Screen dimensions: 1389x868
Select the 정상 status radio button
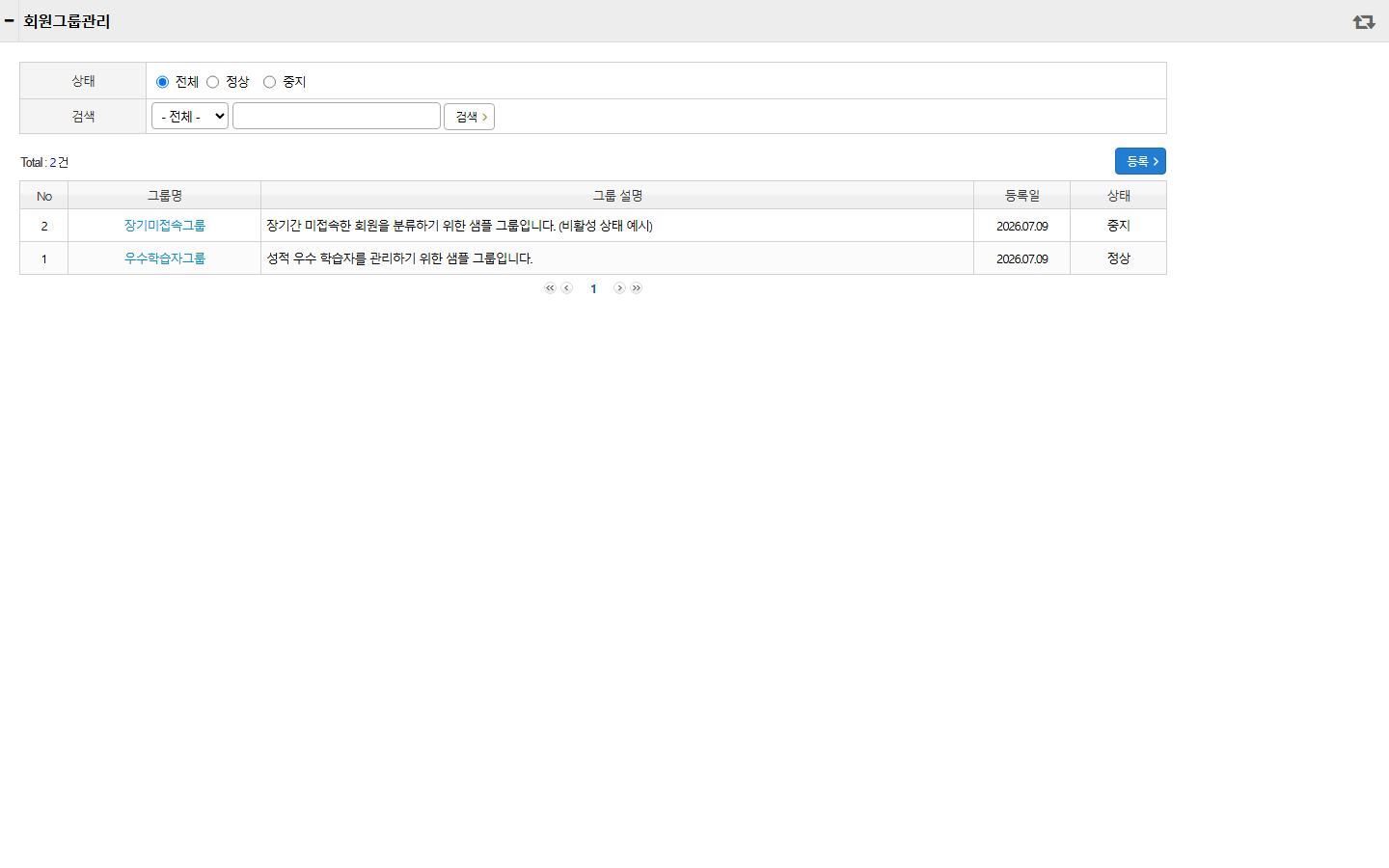coord(212,82)
